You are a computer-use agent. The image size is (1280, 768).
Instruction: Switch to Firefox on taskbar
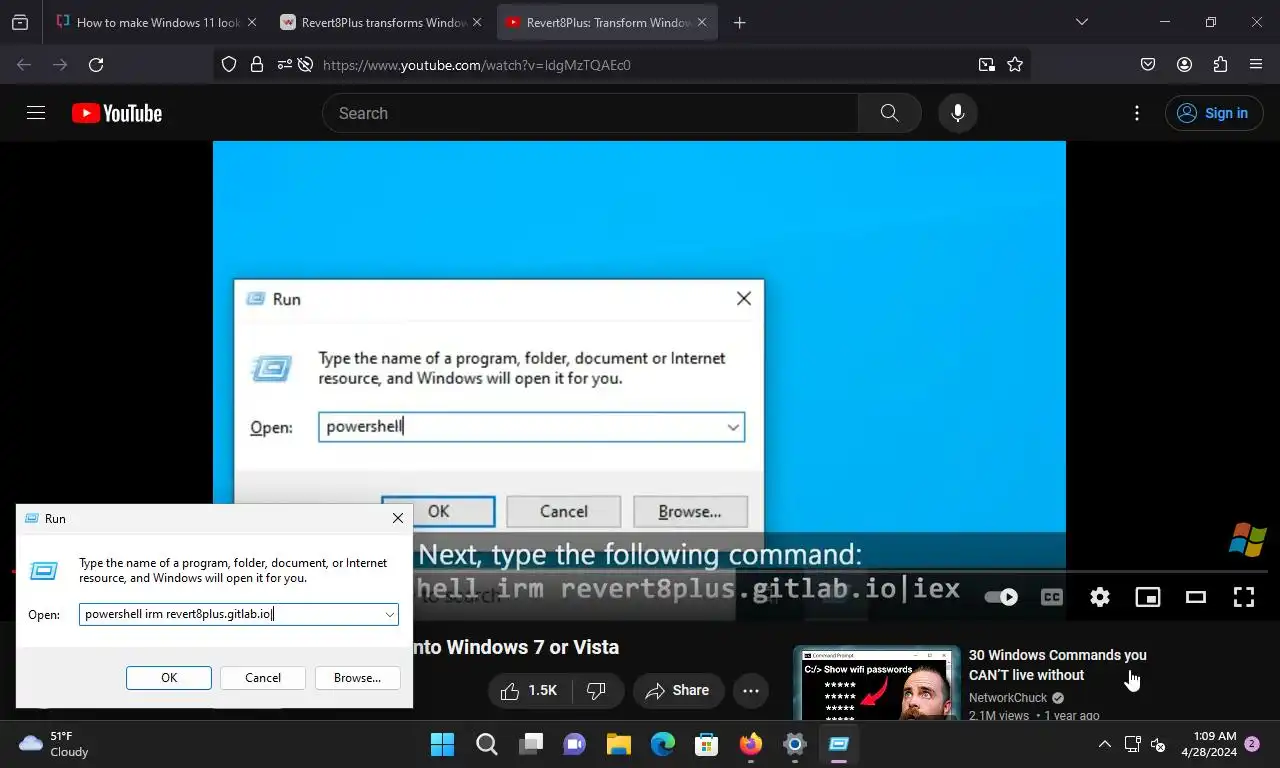pos(751,744)
